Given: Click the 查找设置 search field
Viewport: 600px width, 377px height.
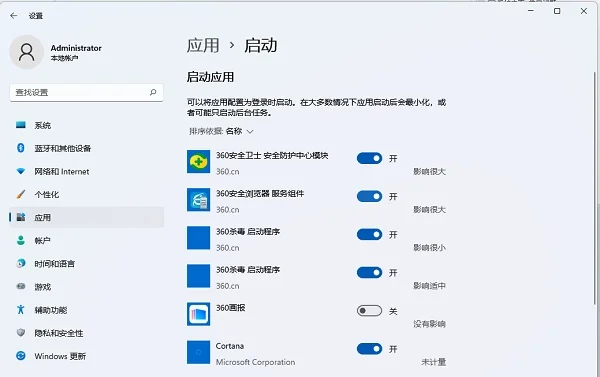Looking at the screenshot, I should point(86,92).
